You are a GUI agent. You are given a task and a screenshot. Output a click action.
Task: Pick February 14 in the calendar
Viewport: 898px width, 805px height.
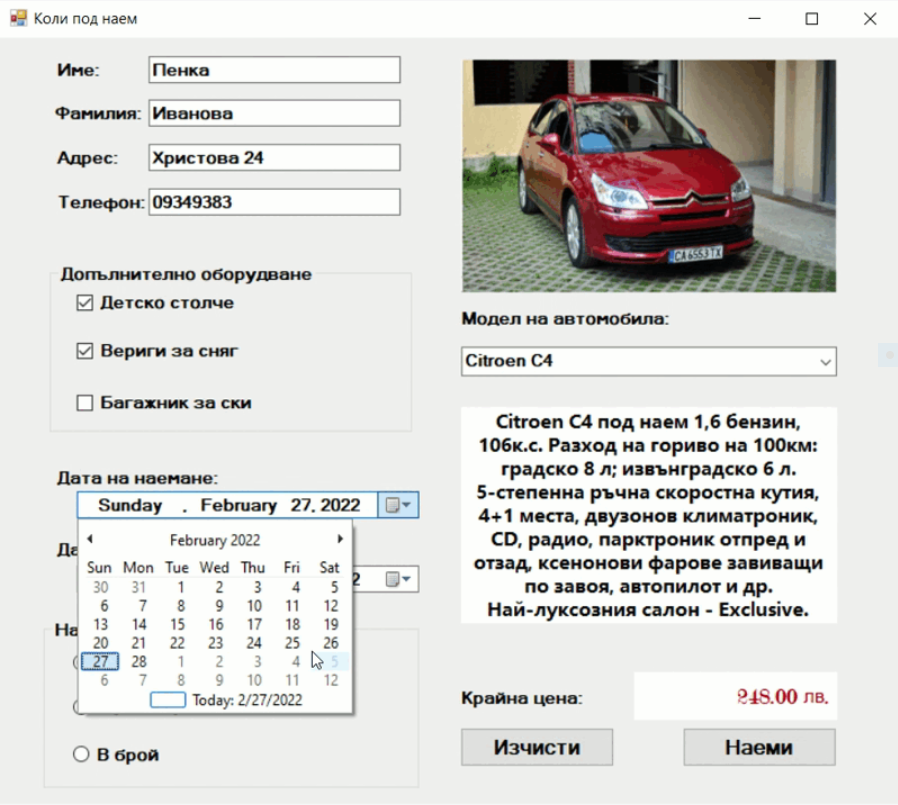(x=139, y=624)
